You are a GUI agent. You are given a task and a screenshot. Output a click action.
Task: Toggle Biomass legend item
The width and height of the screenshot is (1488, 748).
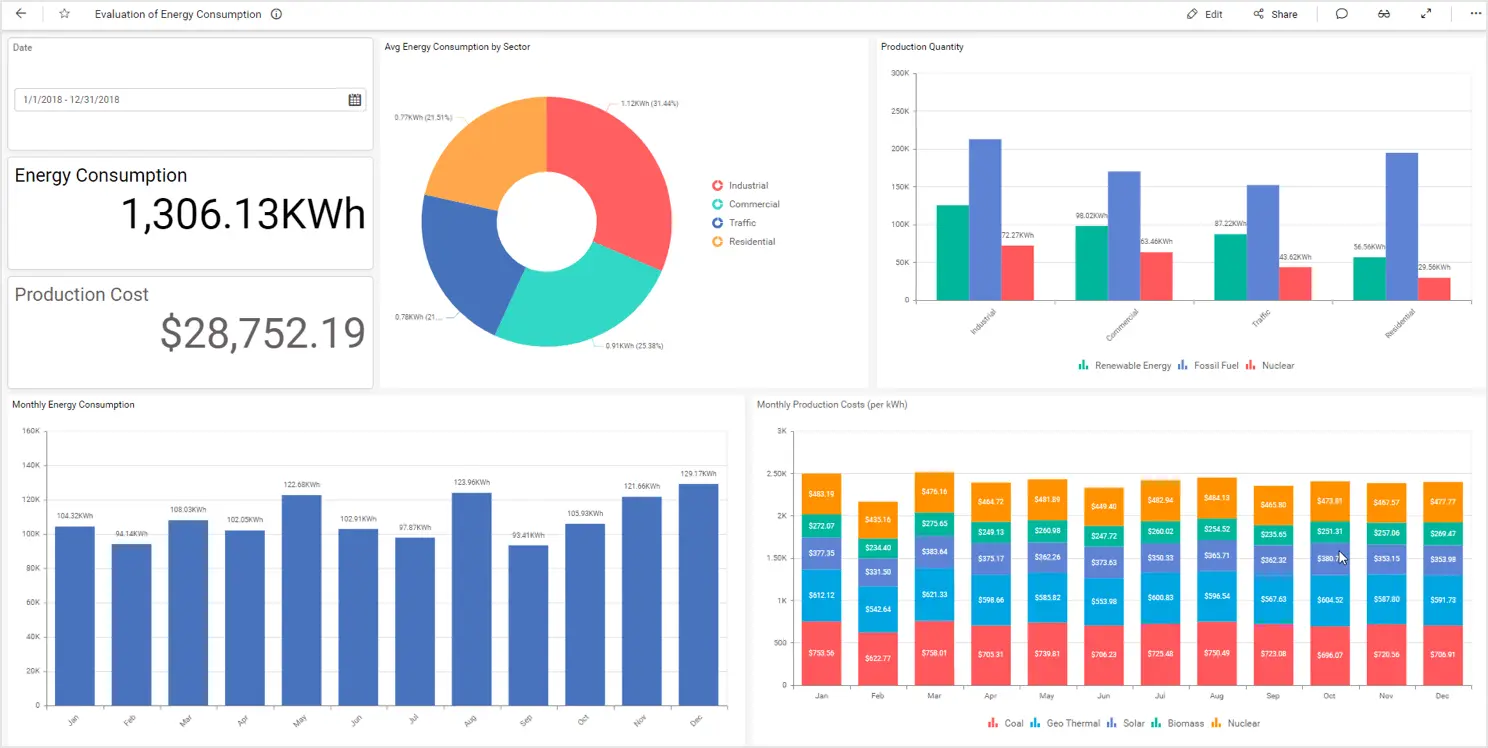point(1177,723)
